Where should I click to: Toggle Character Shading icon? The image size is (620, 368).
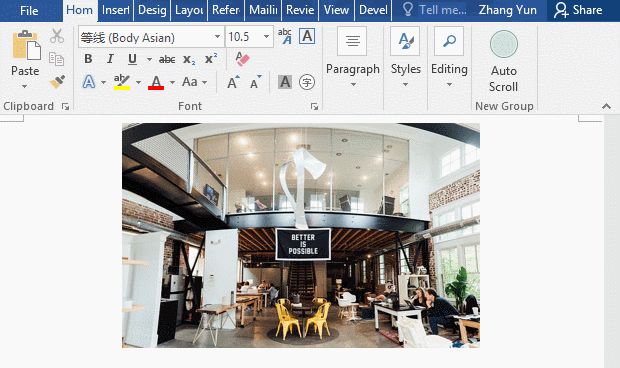point(285,82)
